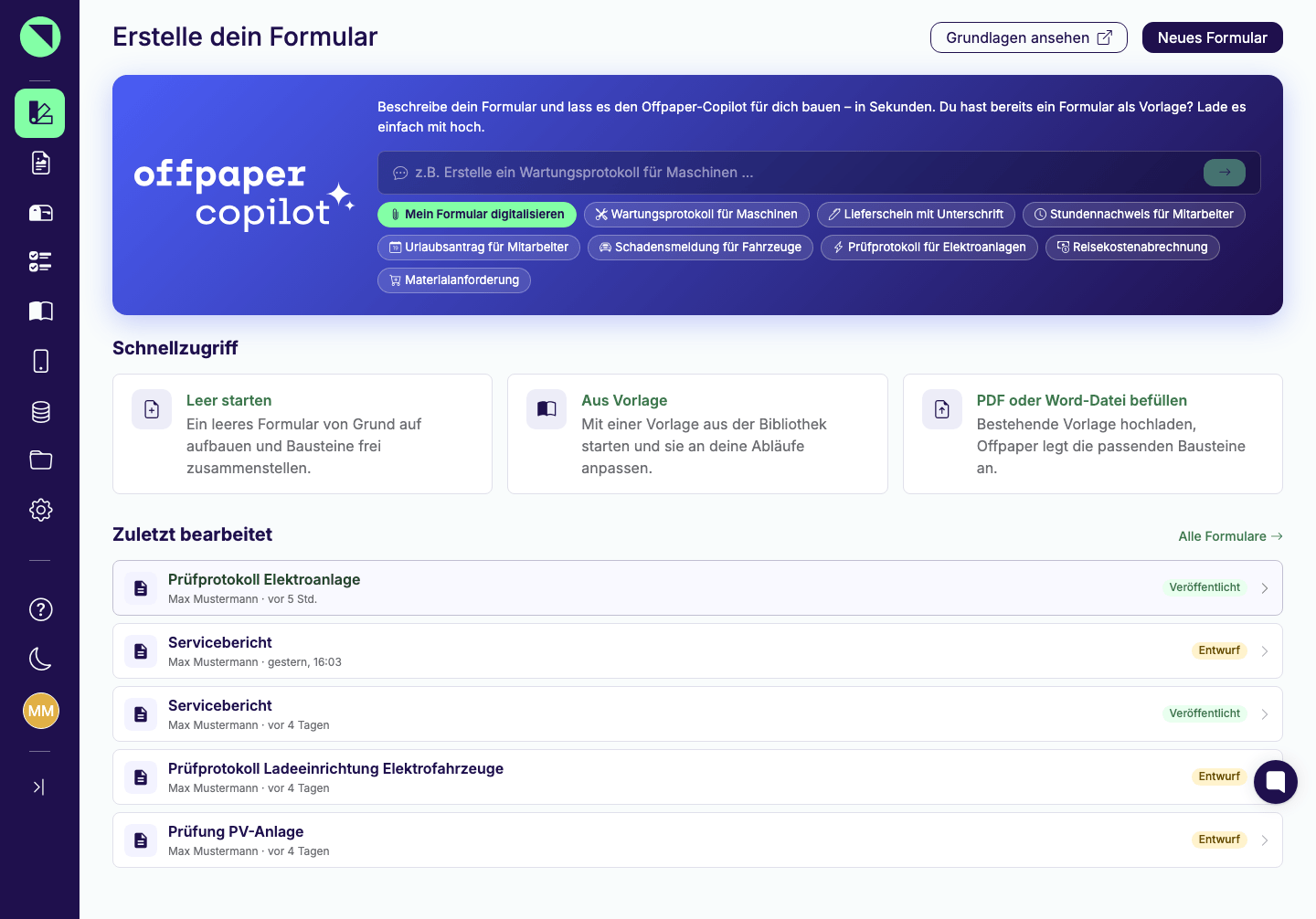
Task: Pick the Urlaubsantrag für Mitarbeiter suggestion
Action: pyautogui.click(x=479, y=248)
